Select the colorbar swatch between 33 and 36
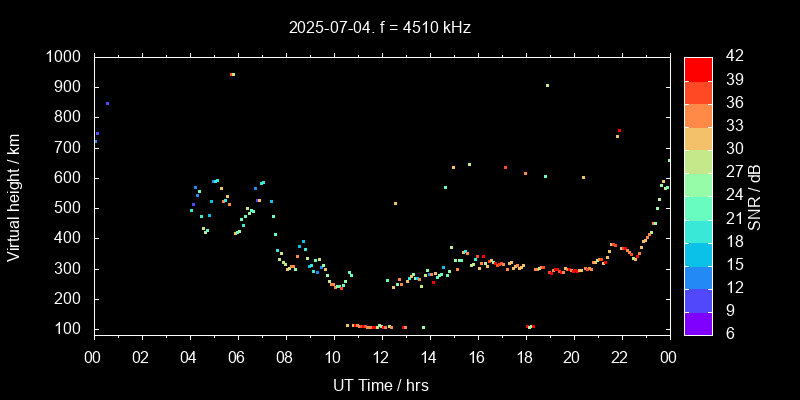This screenshot has width=800, height=400. [698, 114]
